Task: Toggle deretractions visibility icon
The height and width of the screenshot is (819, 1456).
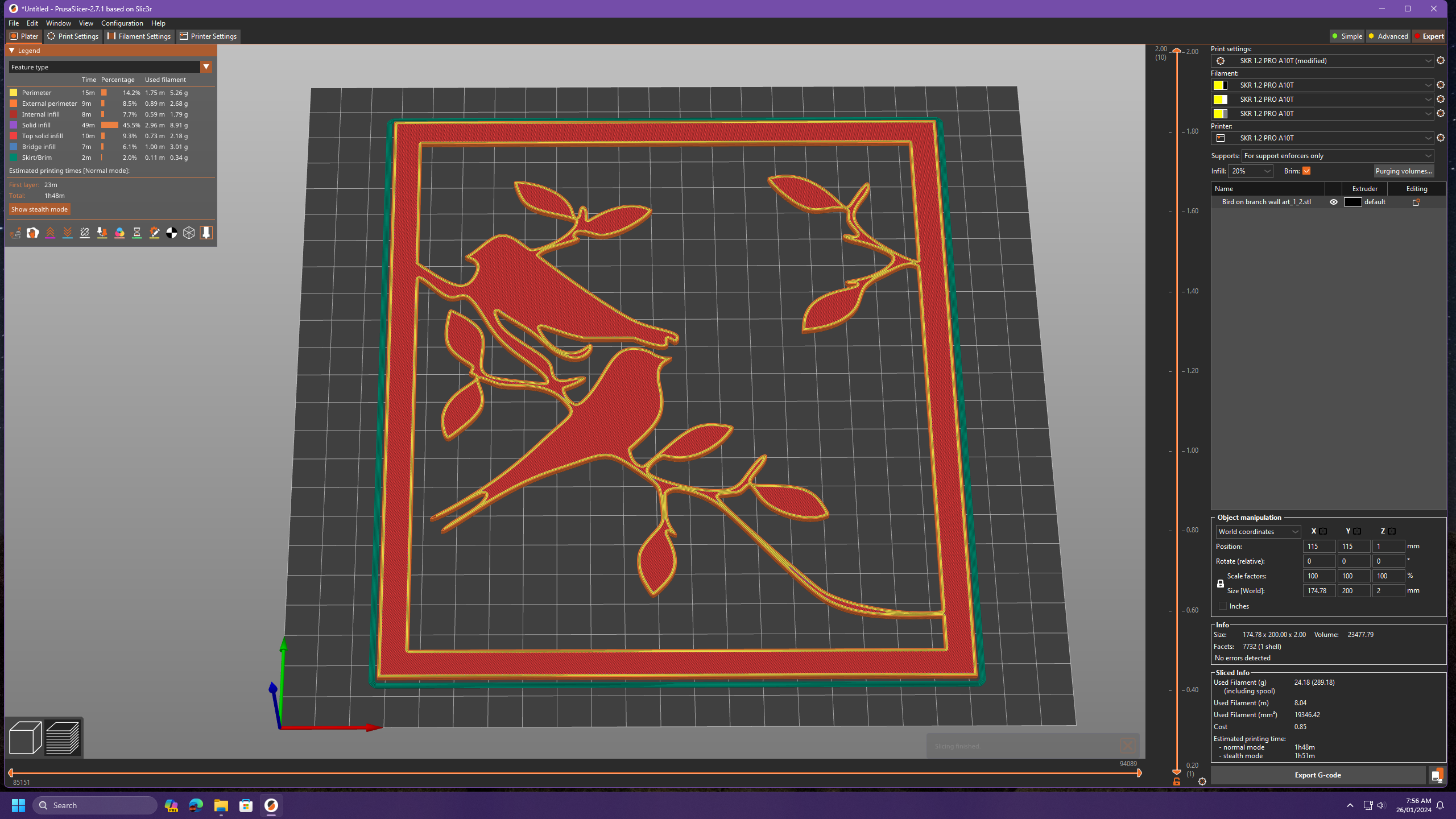Action: coord(68,233)
